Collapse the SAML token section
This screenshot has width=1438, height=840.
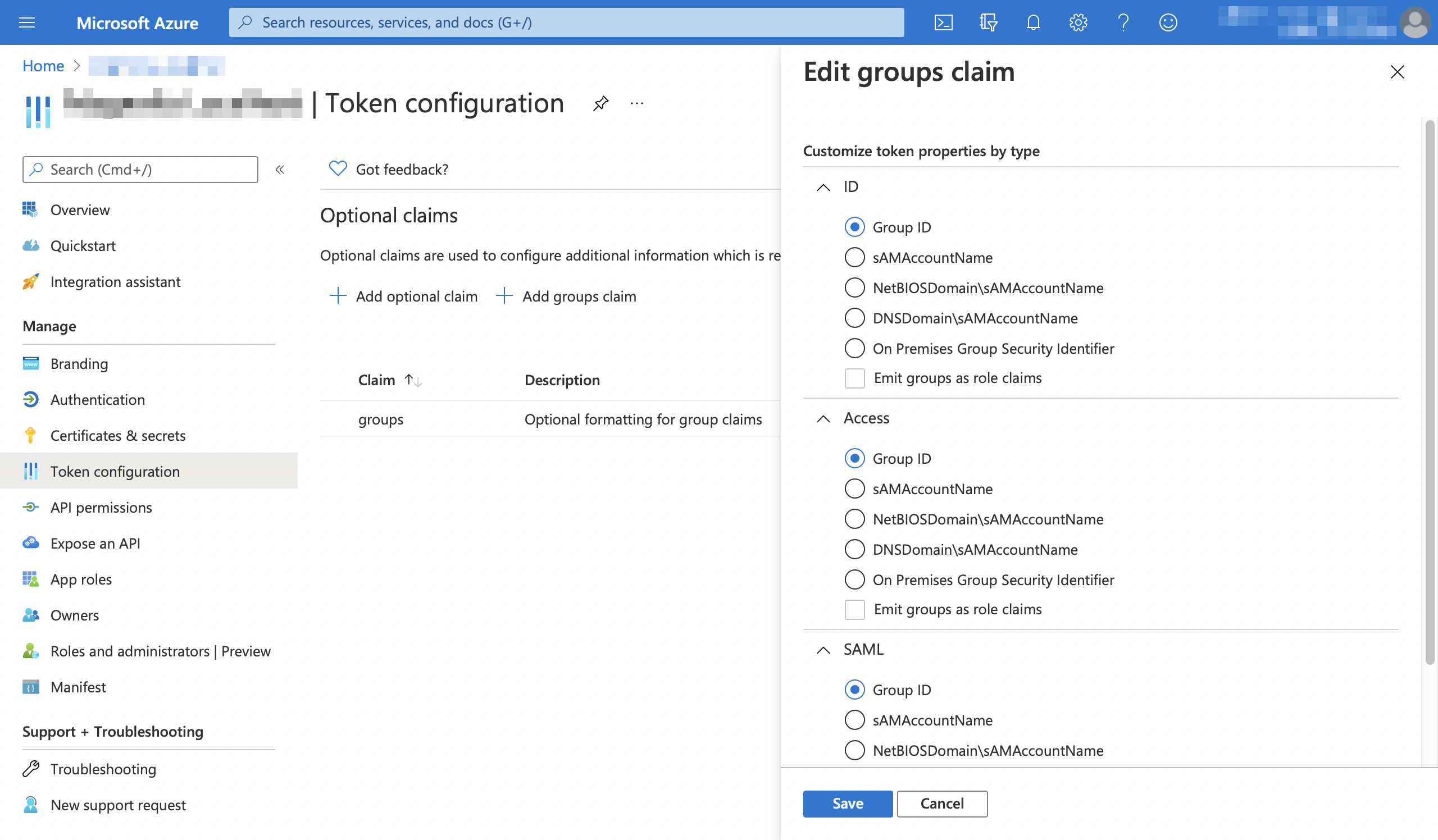coord(823,650)
